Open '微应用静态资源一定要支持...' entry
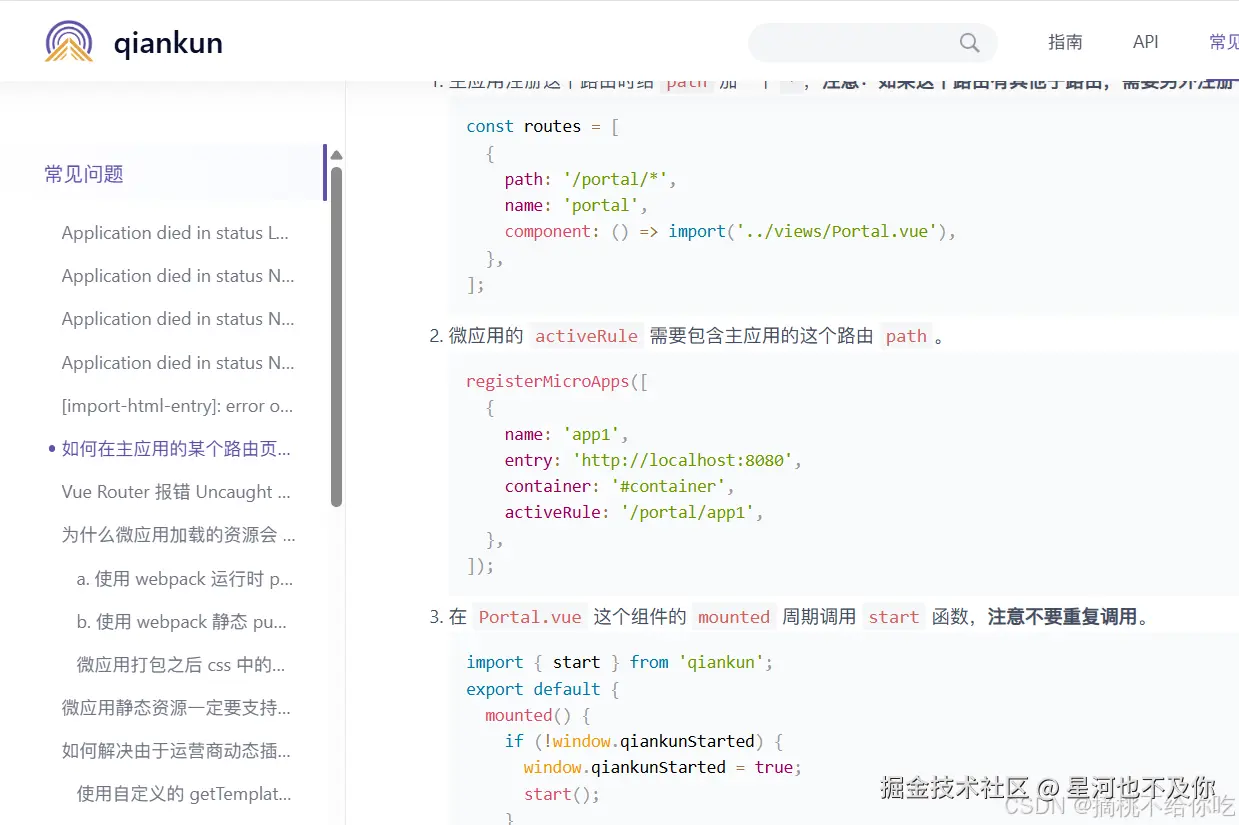The width and height of the screenshot is (1239, 825). pyautogui.click(x=176, y=708)
